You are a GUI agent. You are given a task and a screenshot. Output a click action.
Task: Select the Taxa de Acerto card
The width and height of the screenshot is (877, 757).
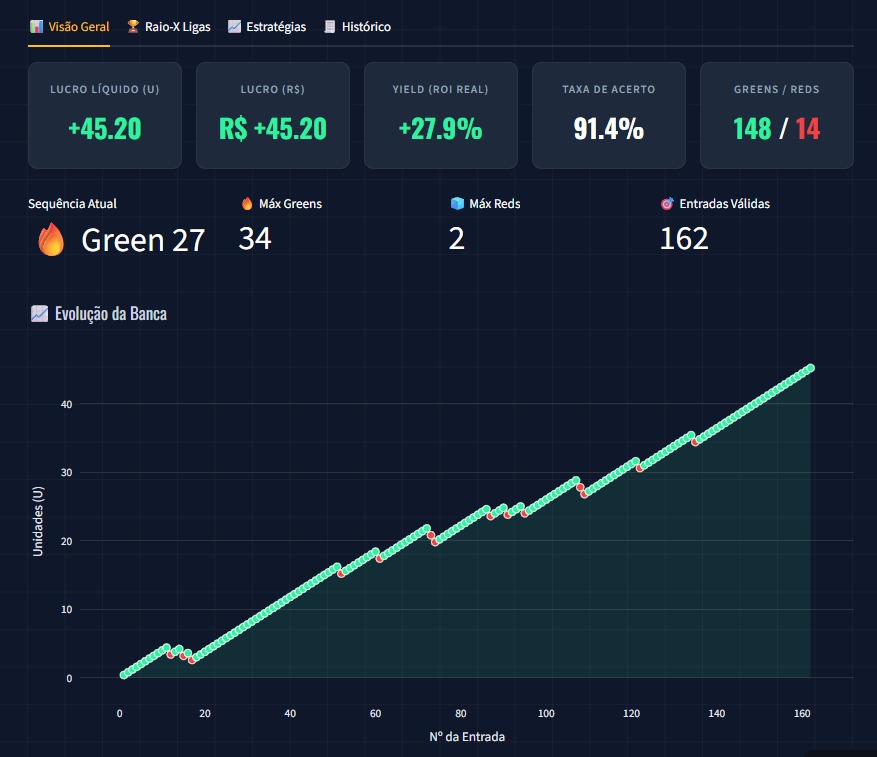click(x=609, y=115)
